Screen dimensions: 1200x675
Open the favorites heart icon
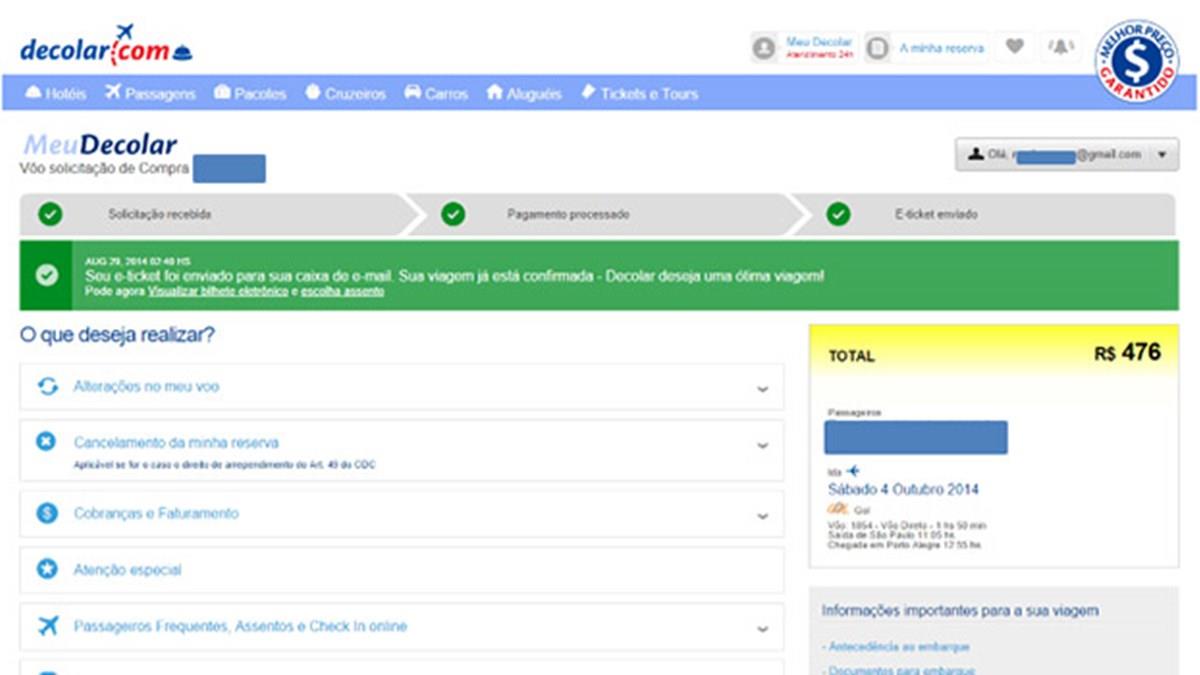[x=1014, y=46]
